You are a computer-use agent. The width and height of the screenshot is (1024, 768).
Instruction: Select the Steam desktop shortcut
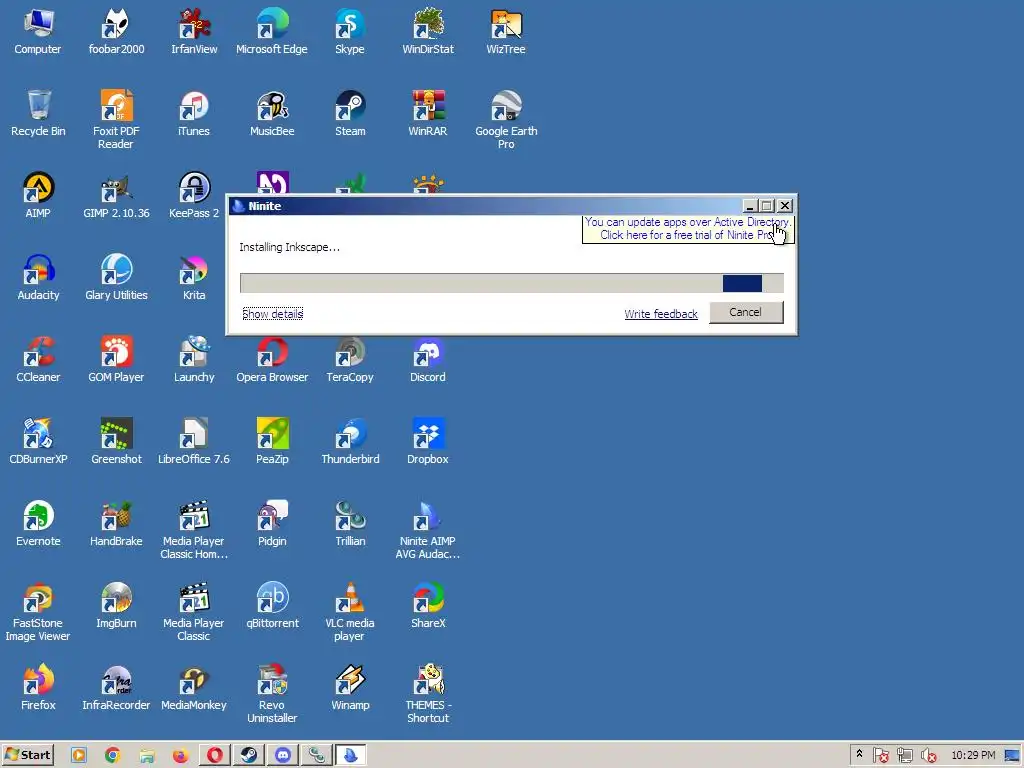pos(350,114)
